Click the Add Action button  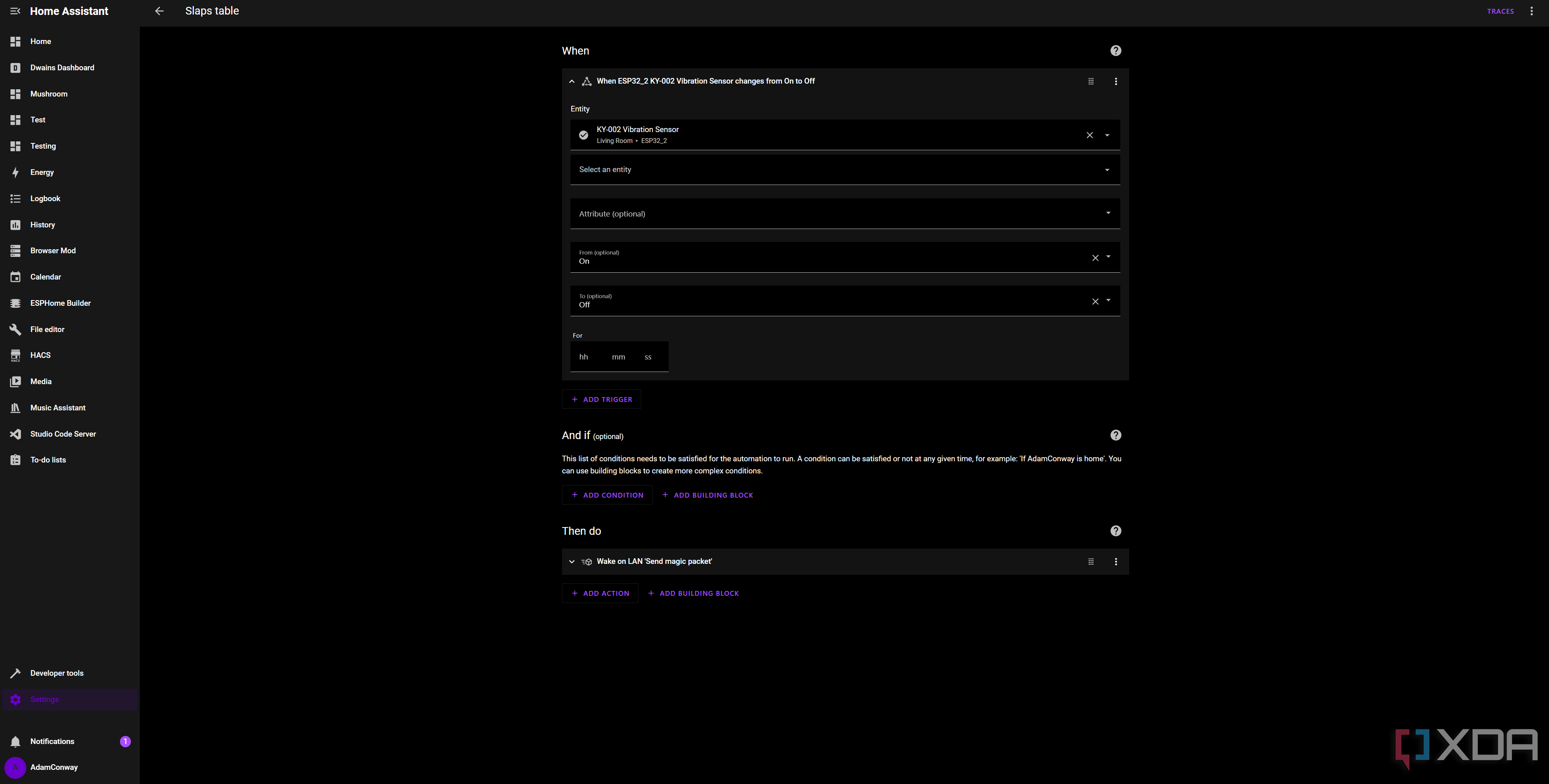[x=600, y=593]
